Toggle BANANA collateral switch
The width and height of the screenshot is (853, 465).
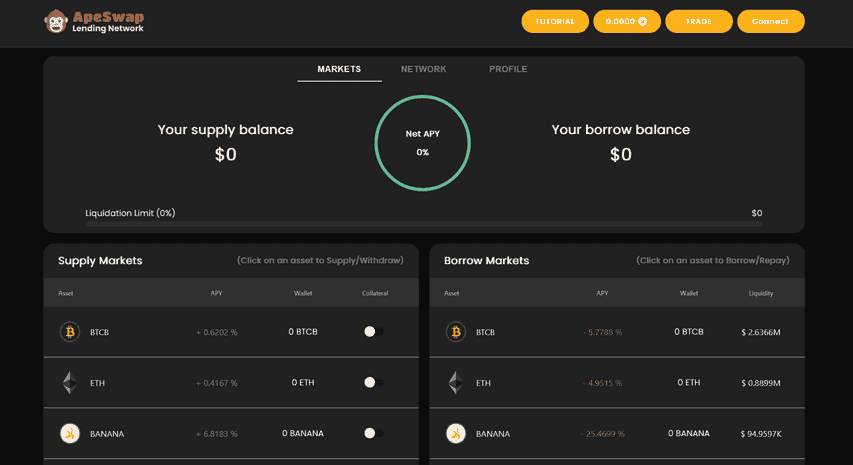coord(374,433)
